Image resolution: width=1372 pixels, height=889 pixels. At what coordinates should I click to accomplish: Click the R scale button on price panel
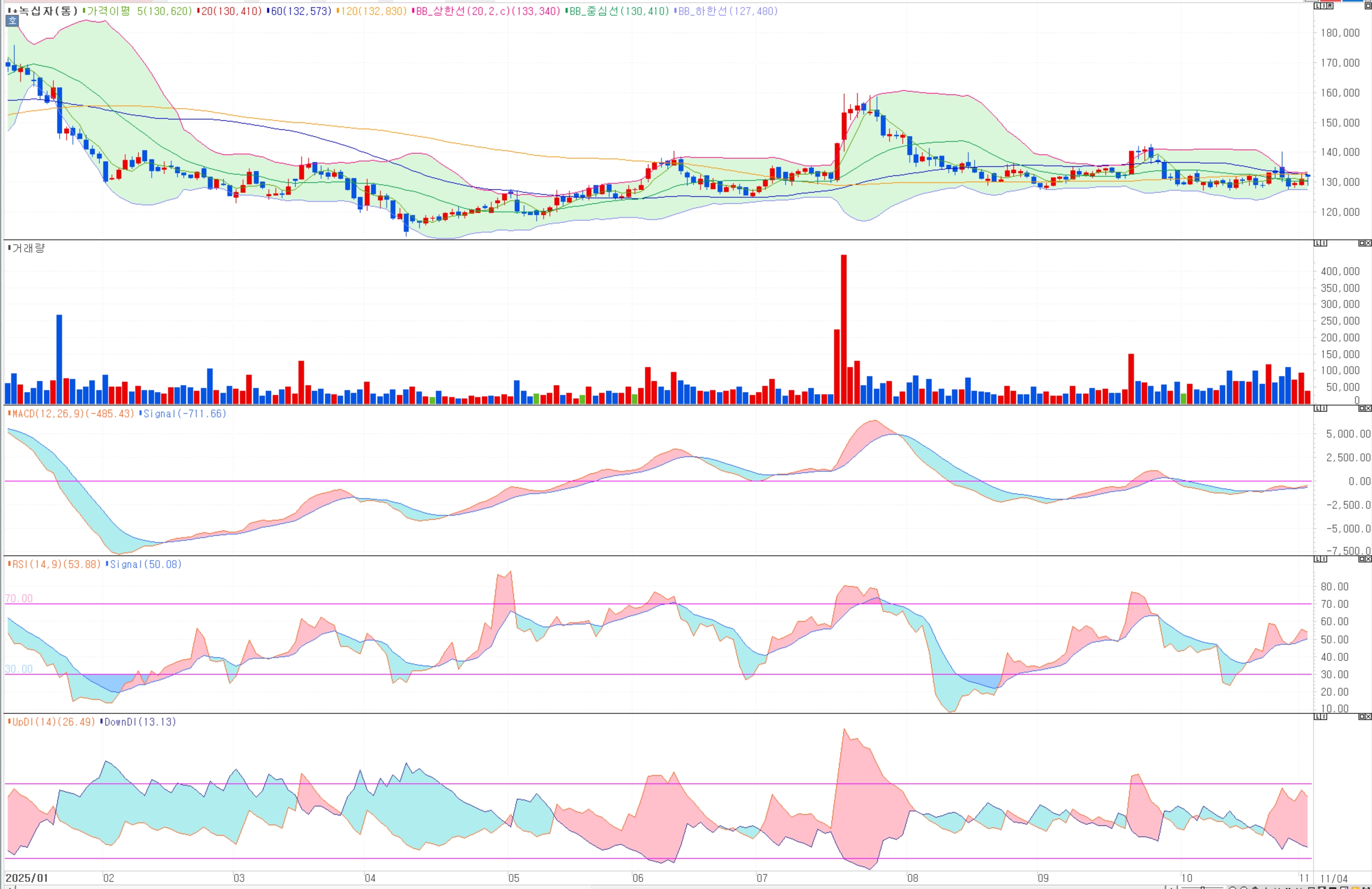click(1330, 6)
